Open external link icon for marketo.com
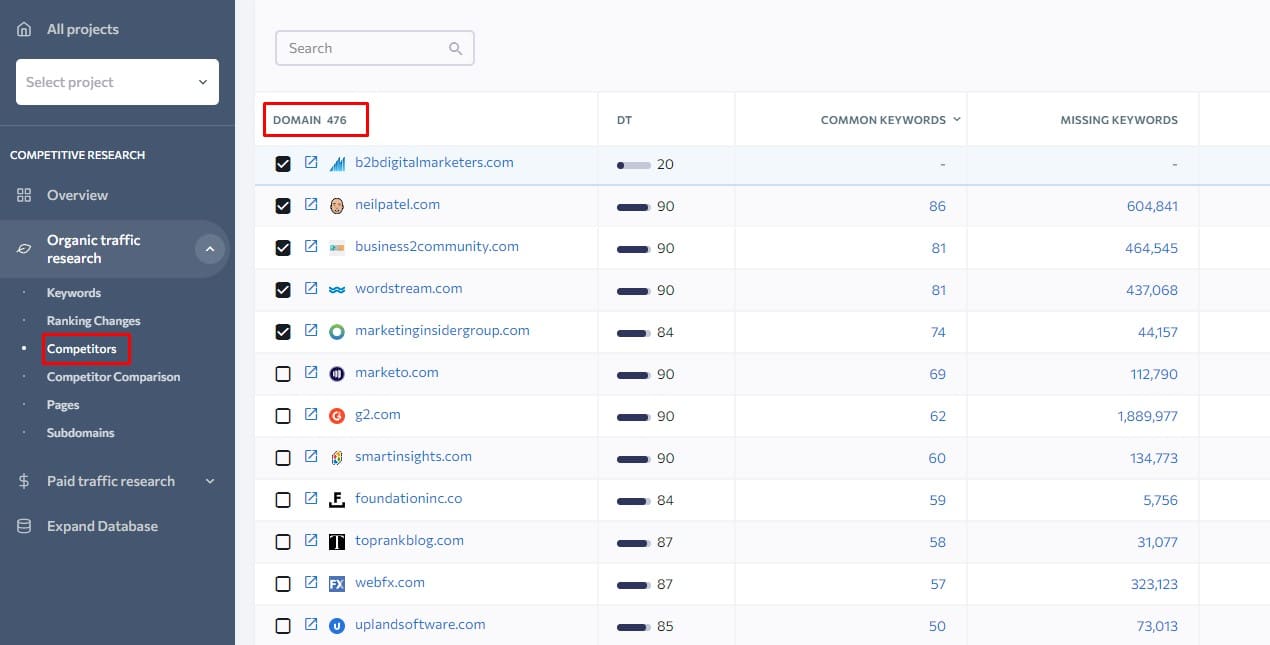Viewport: 1270px width, 645px height. pos(311,373)
